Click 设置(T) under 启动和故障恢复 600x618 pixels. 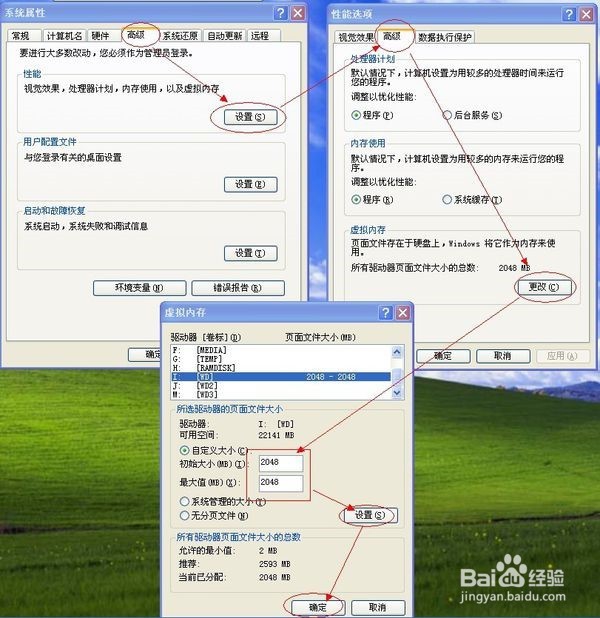click(x=250, y=253)
